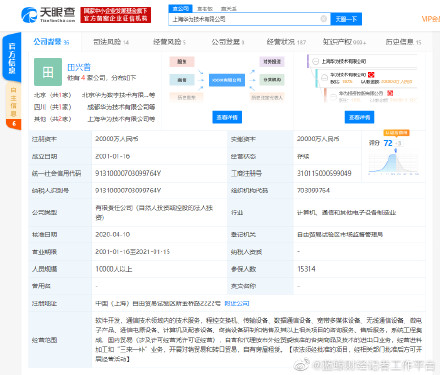Select the 经营状态 value 存续

tap(303, 156)
